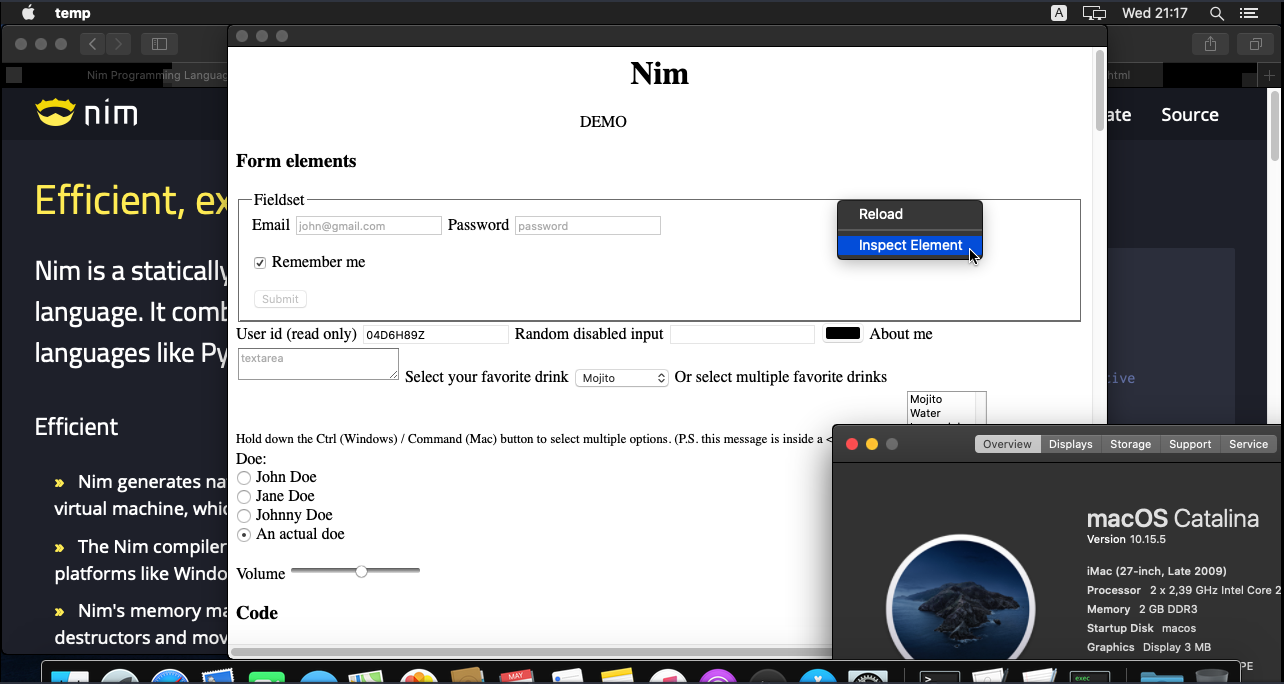Switch to the Support tab
1284x684 pixels.
1190,444
